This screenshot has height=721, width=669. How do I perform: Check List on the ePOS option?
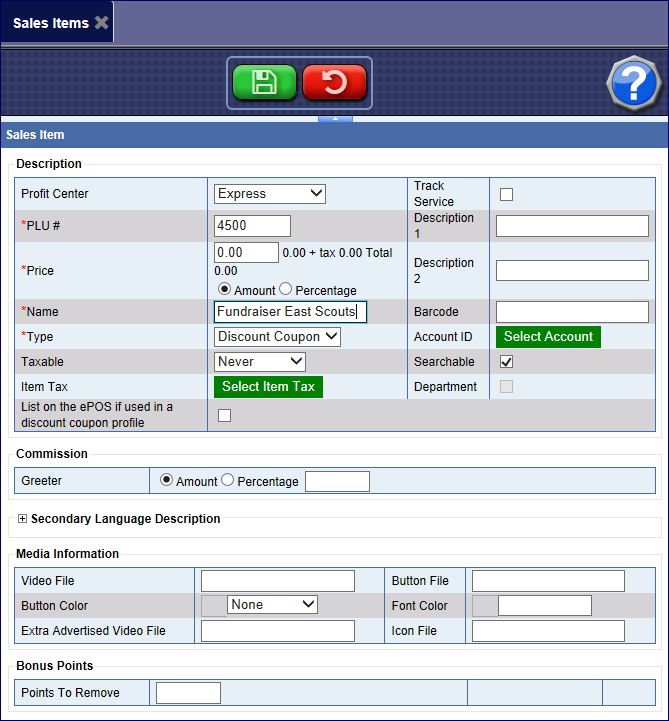coord(224,415)
